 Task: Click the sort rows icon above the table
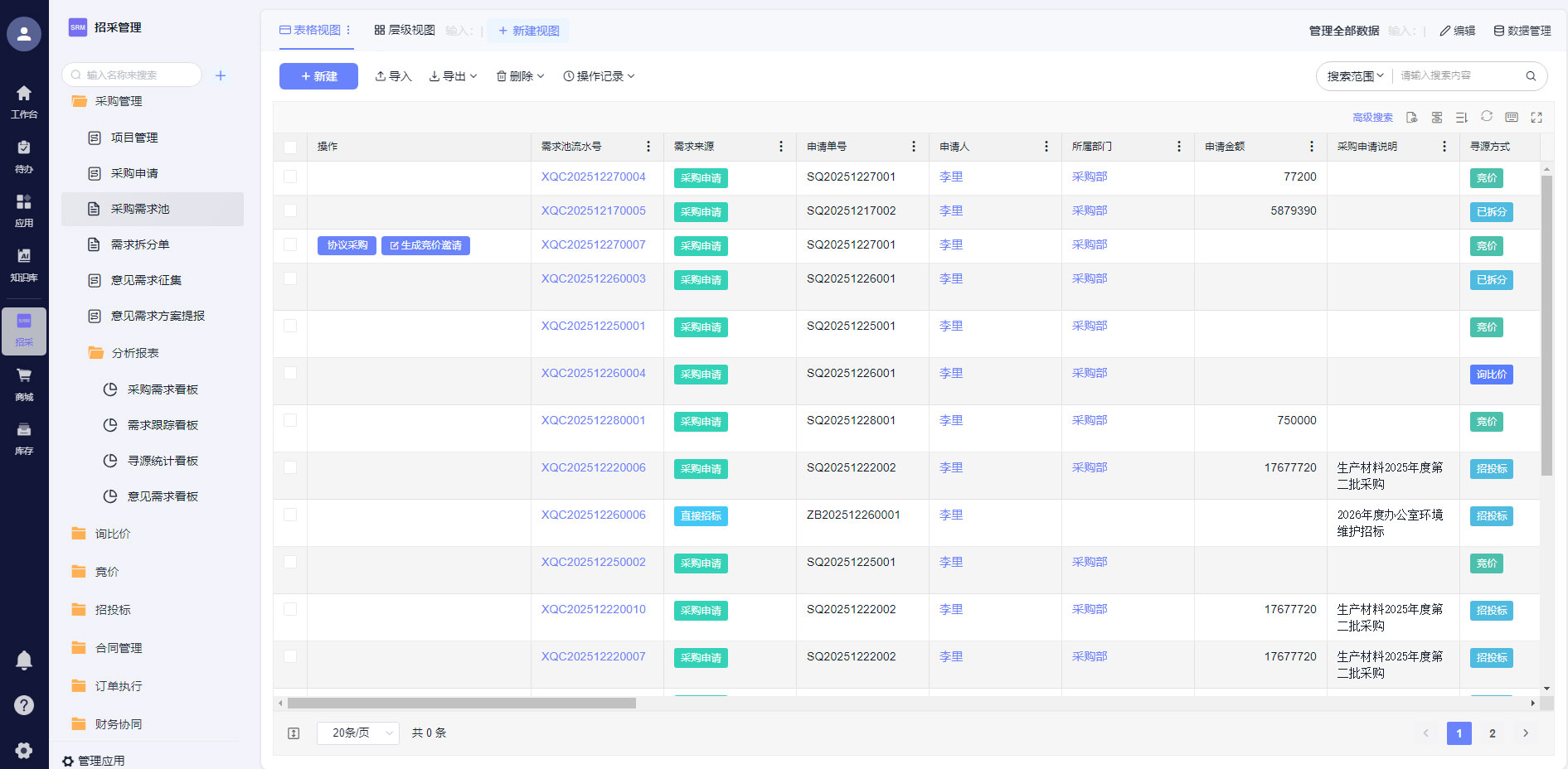(1461, 118)
